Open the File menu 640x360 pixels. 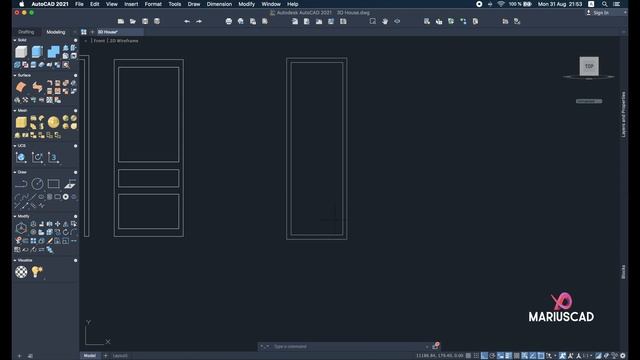pyautogui.click(x=79, y=4)
